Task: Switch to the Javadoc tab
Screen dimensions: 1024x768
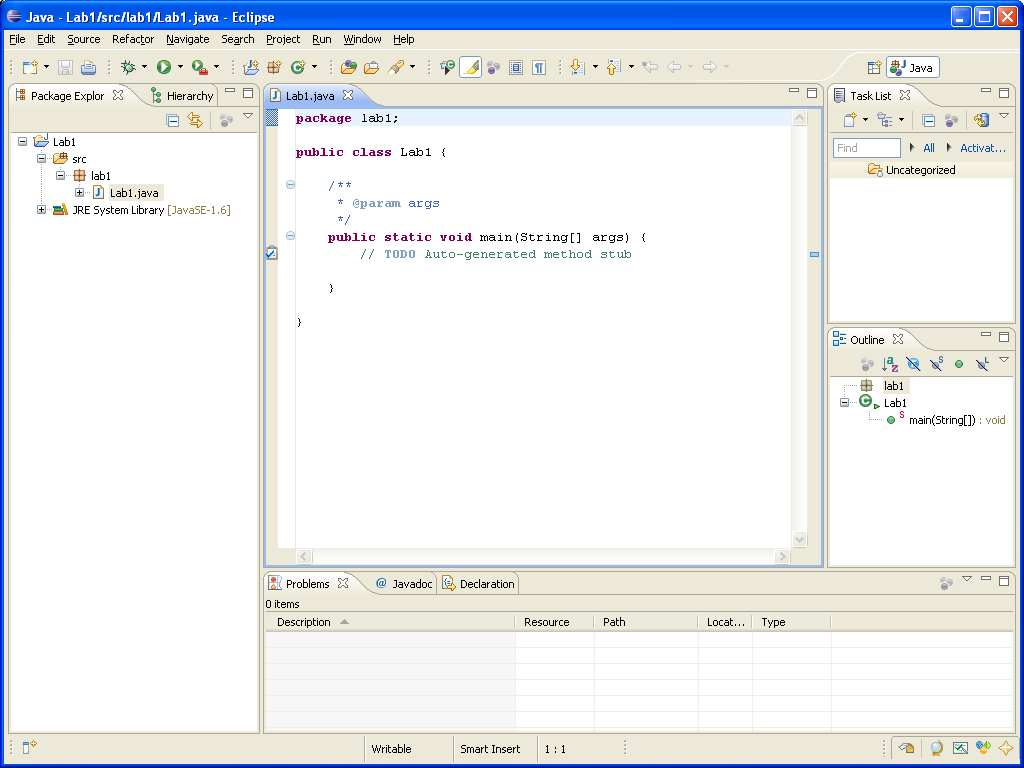Action: click(x=405, y=584)
